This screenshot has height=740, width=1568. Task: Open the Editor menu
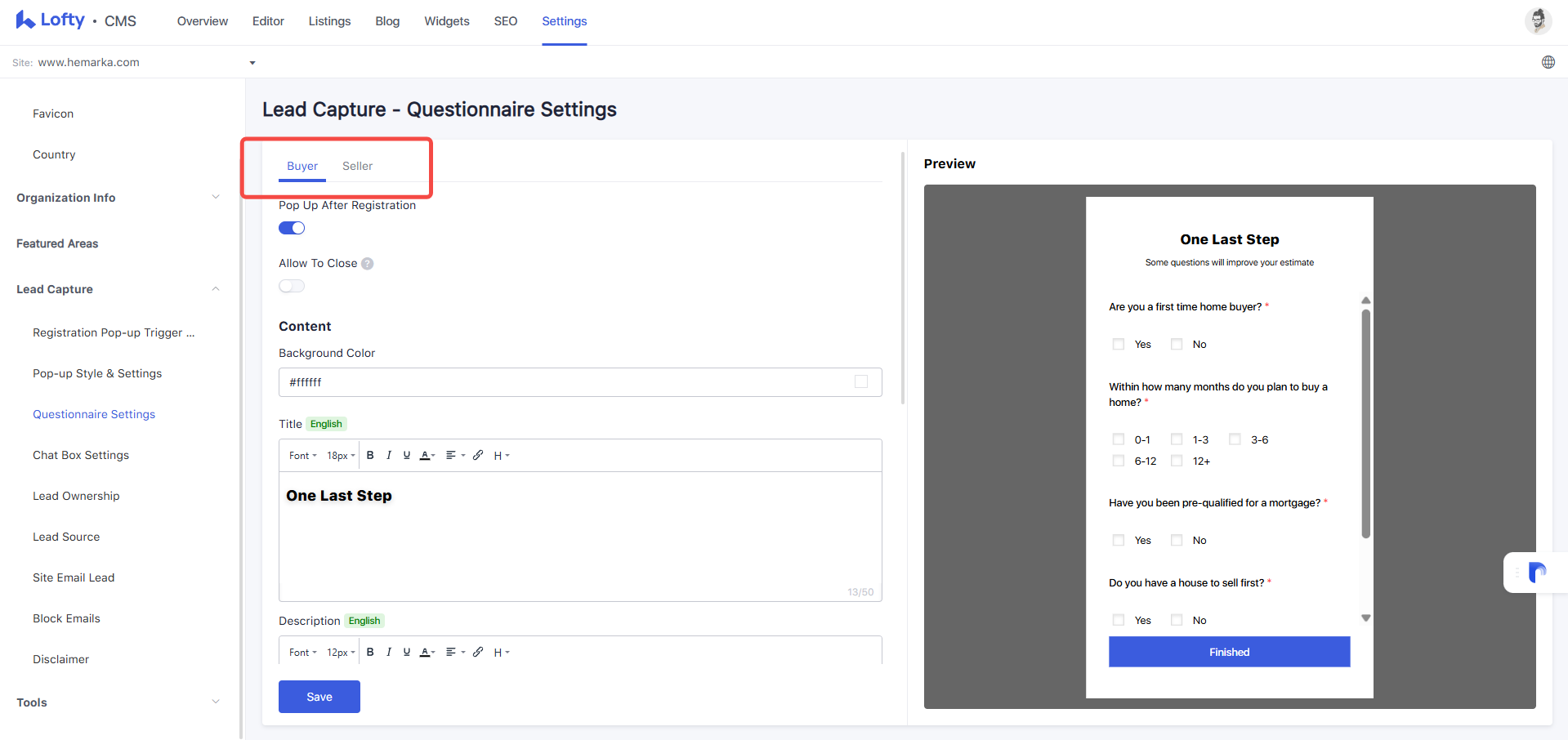[268, 21]
